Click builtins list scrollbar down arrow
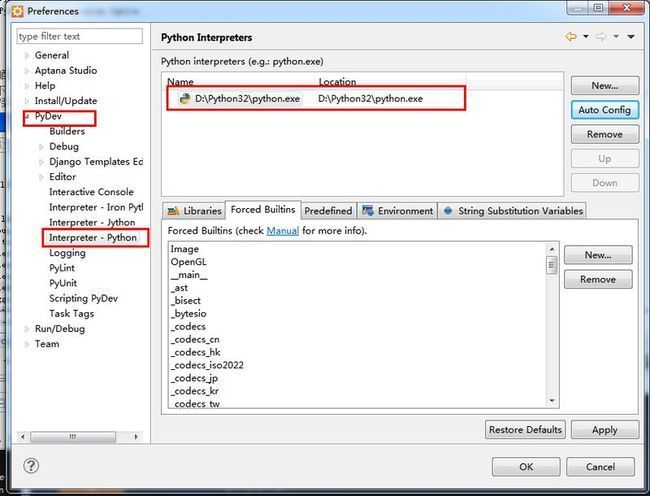650x496 pixels. click(x=552, y=400)
